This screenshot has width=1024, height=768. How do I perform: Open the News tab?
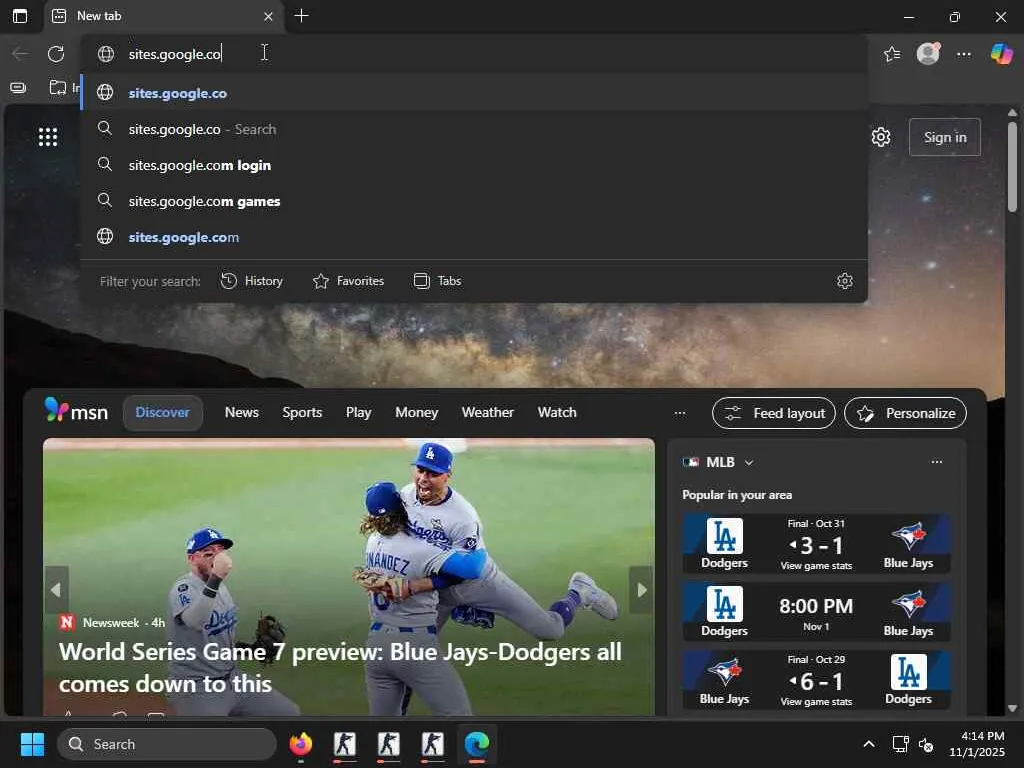[242, 413]
